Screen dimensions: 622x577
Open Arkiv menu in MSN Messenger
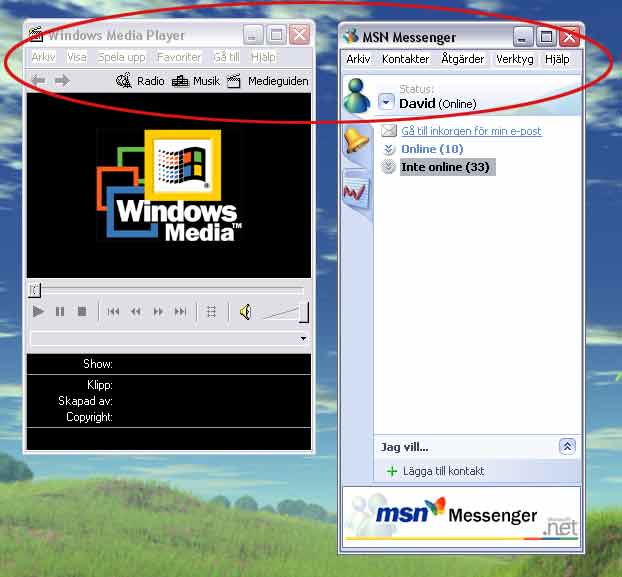point(358,59)
